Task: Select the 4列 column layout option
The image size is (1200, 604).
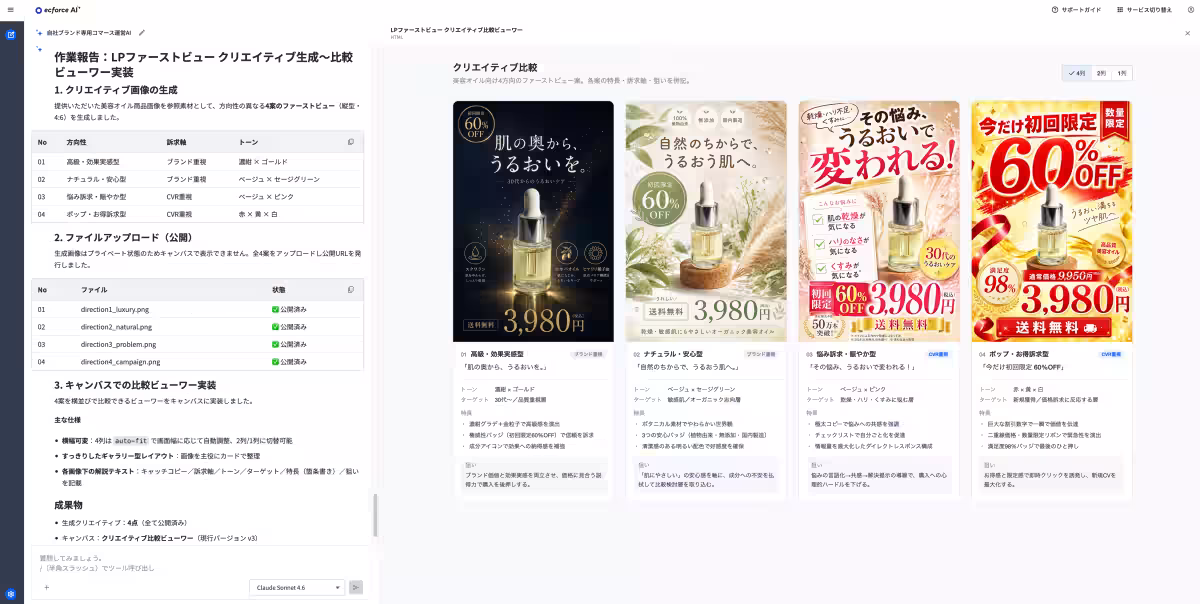Action: coord(1077,73)
